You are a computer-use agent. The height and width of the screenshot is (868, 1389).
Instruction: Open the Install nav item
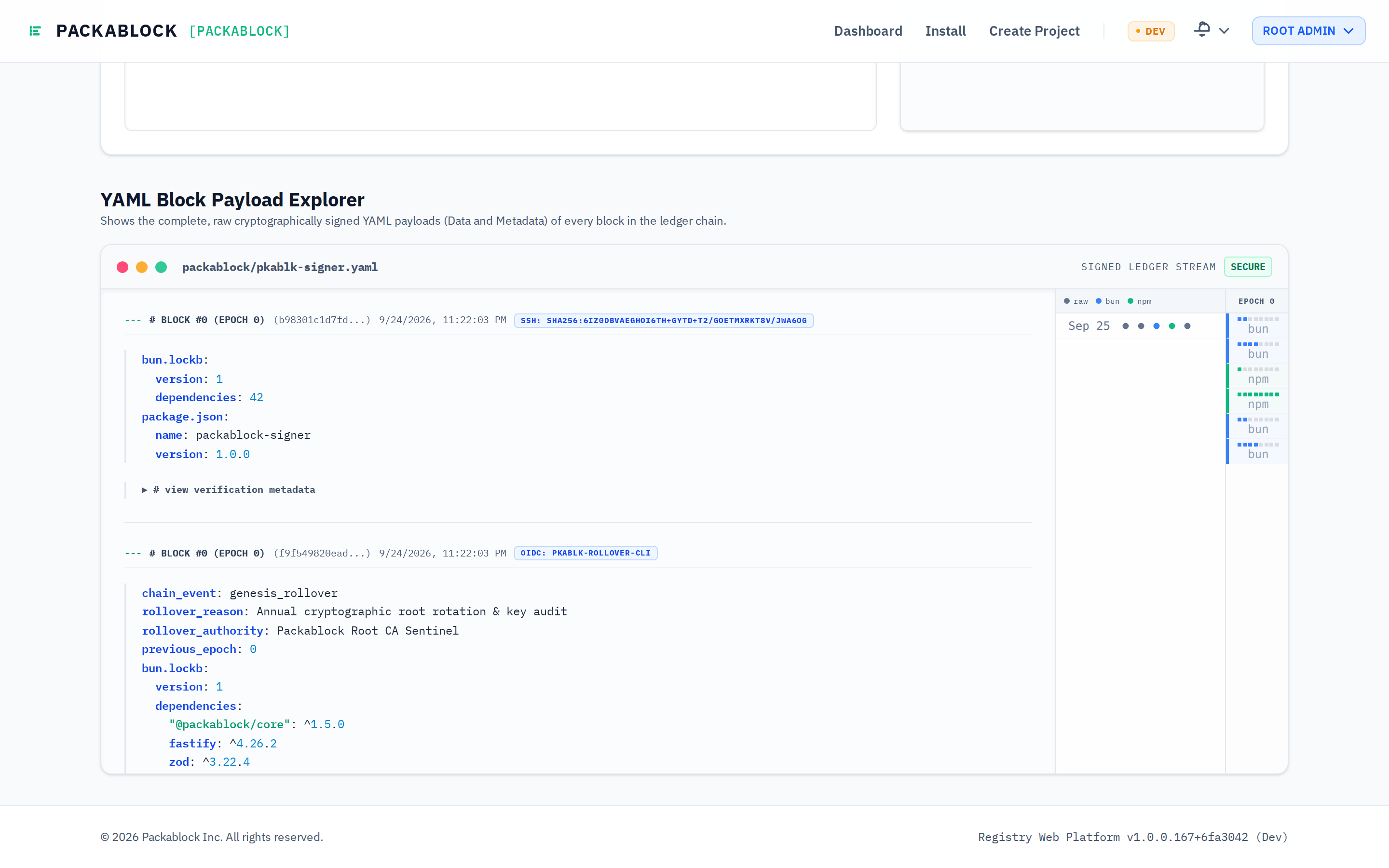(945, 31)
